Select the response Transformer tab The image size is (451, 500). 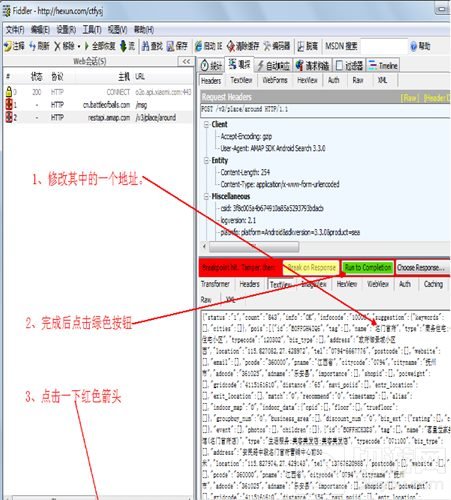[x=215, y=284]
